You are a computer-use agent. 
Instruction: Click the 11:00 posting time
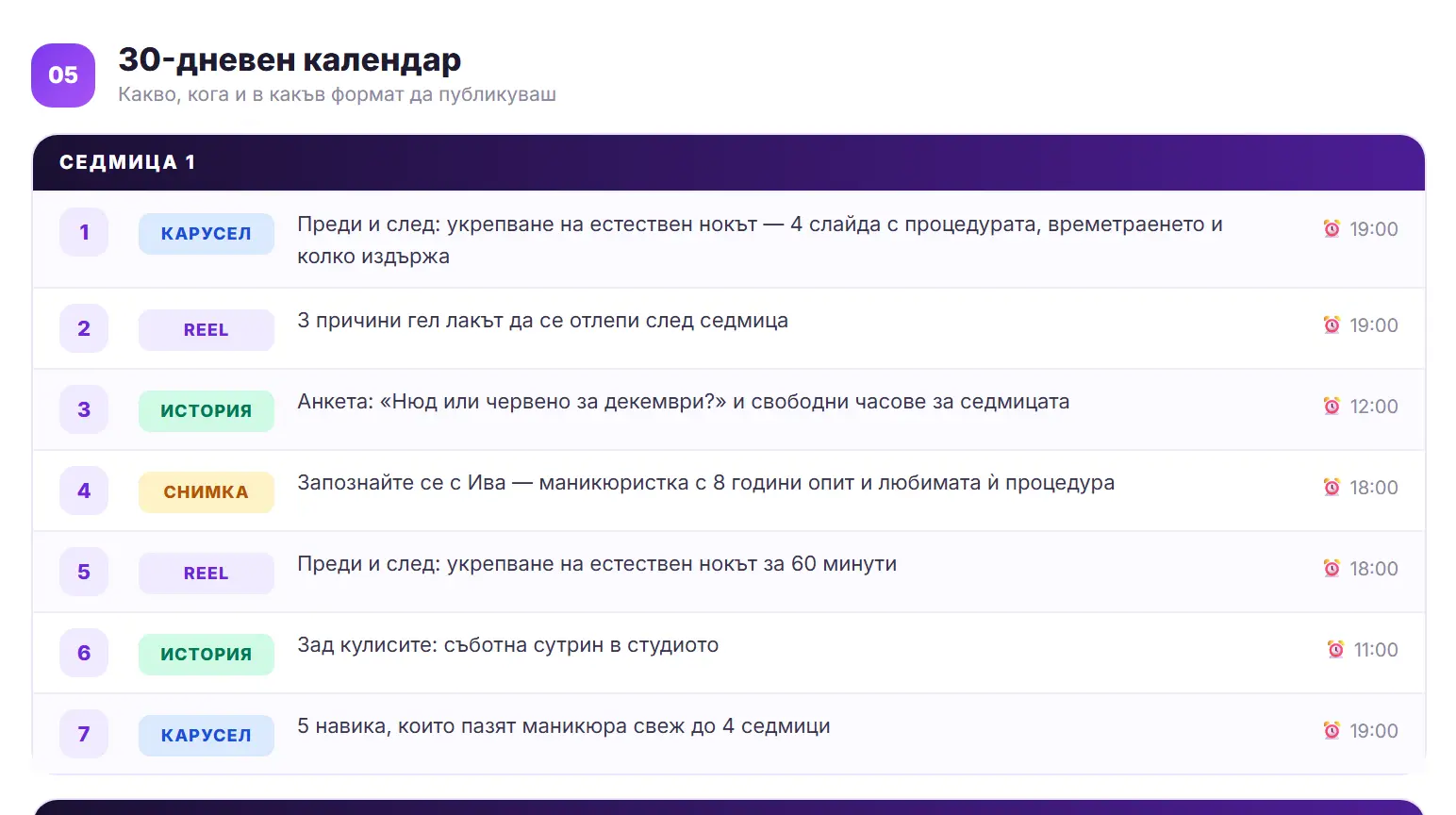click(1376, 650)
